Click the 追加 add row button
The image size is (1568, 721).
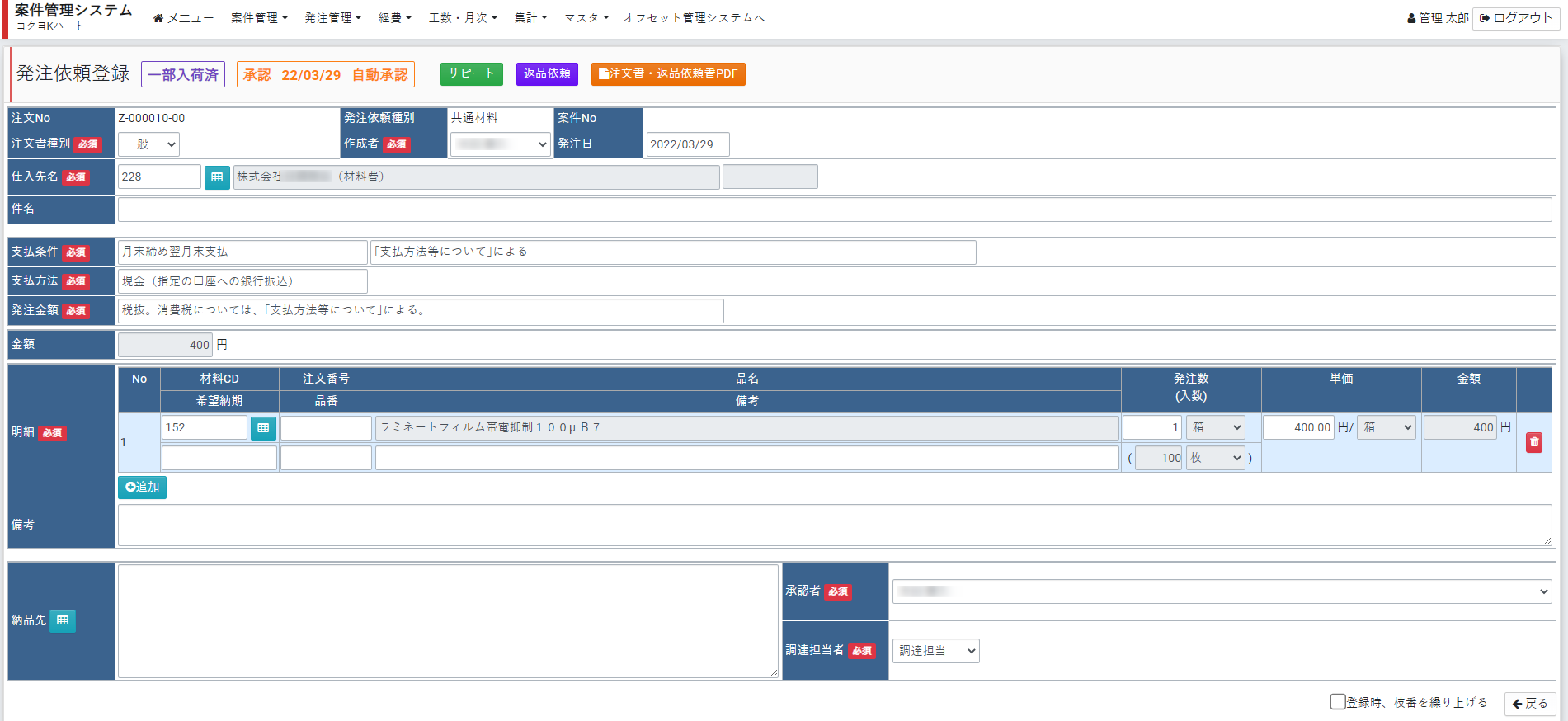pyautogui.click(x=142, y=488)
